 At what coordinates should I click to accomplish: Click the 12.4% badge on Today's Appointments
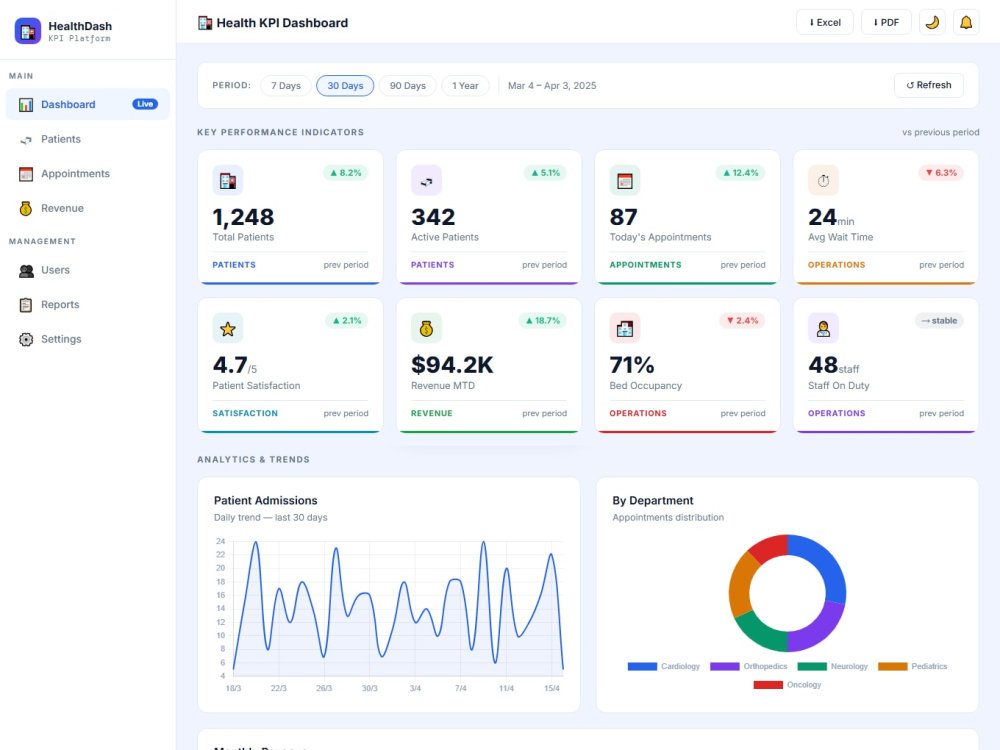(740, 173)
